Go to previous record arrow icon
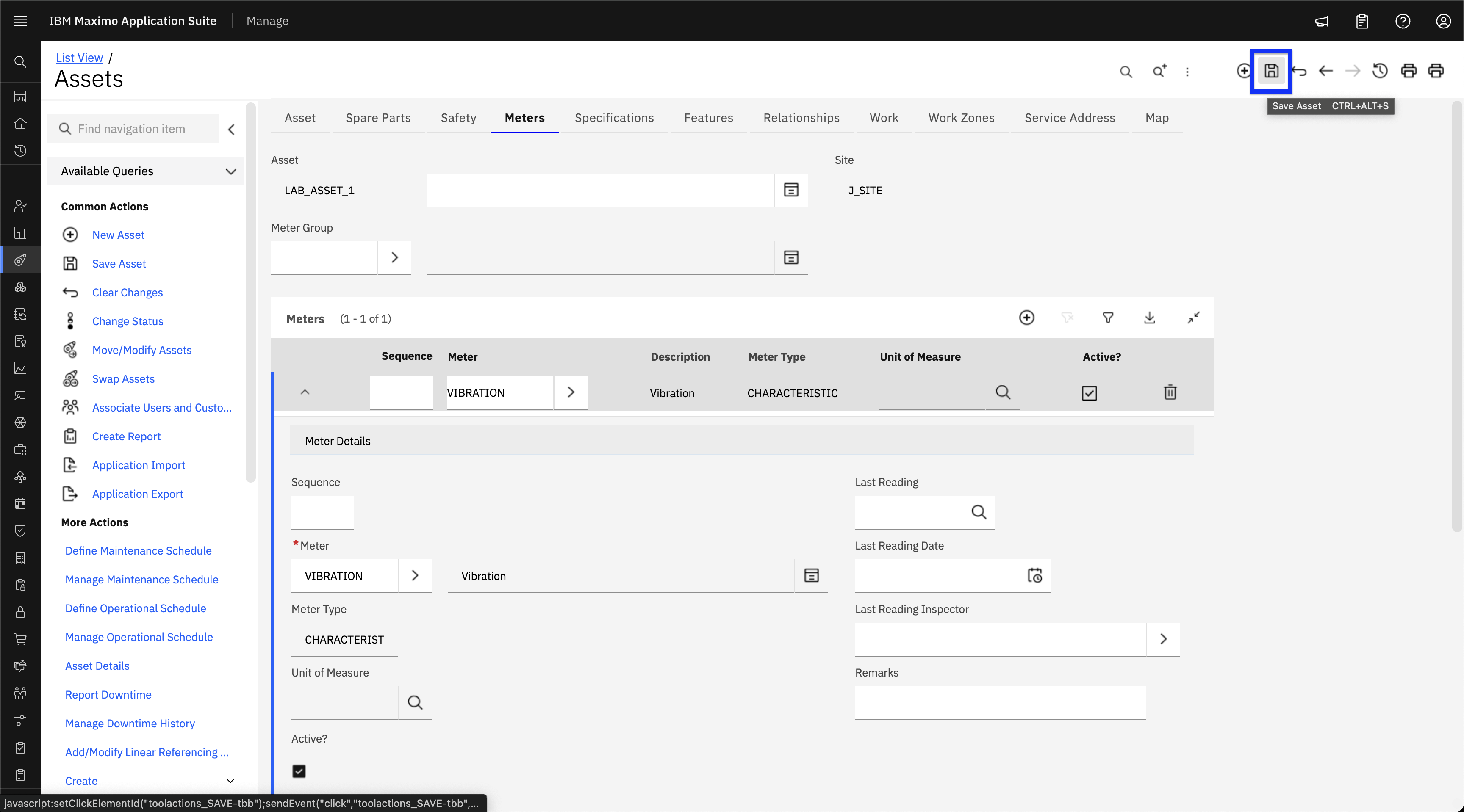This screenshot has height=812, width=1464. (x=1326, y=71)
